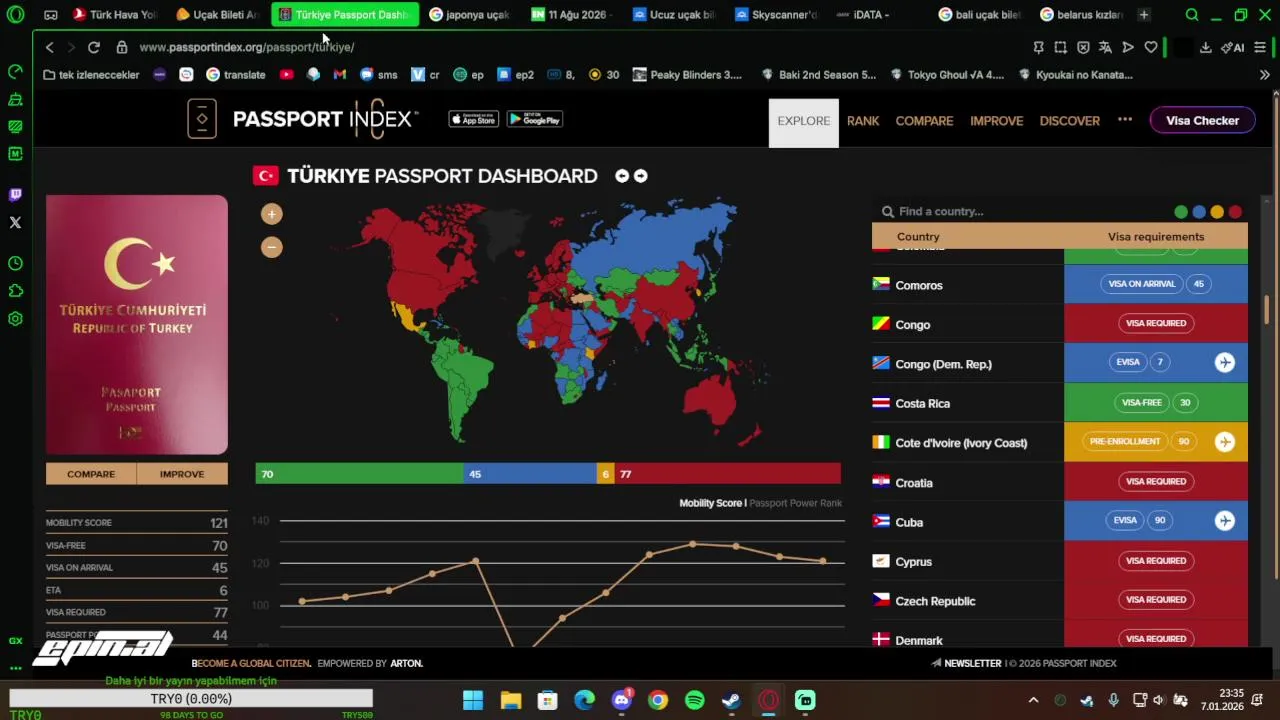Screen dimensions: 1280x720
Task: Open the Peaky Blinders bookmark
Action: [687, 75]
